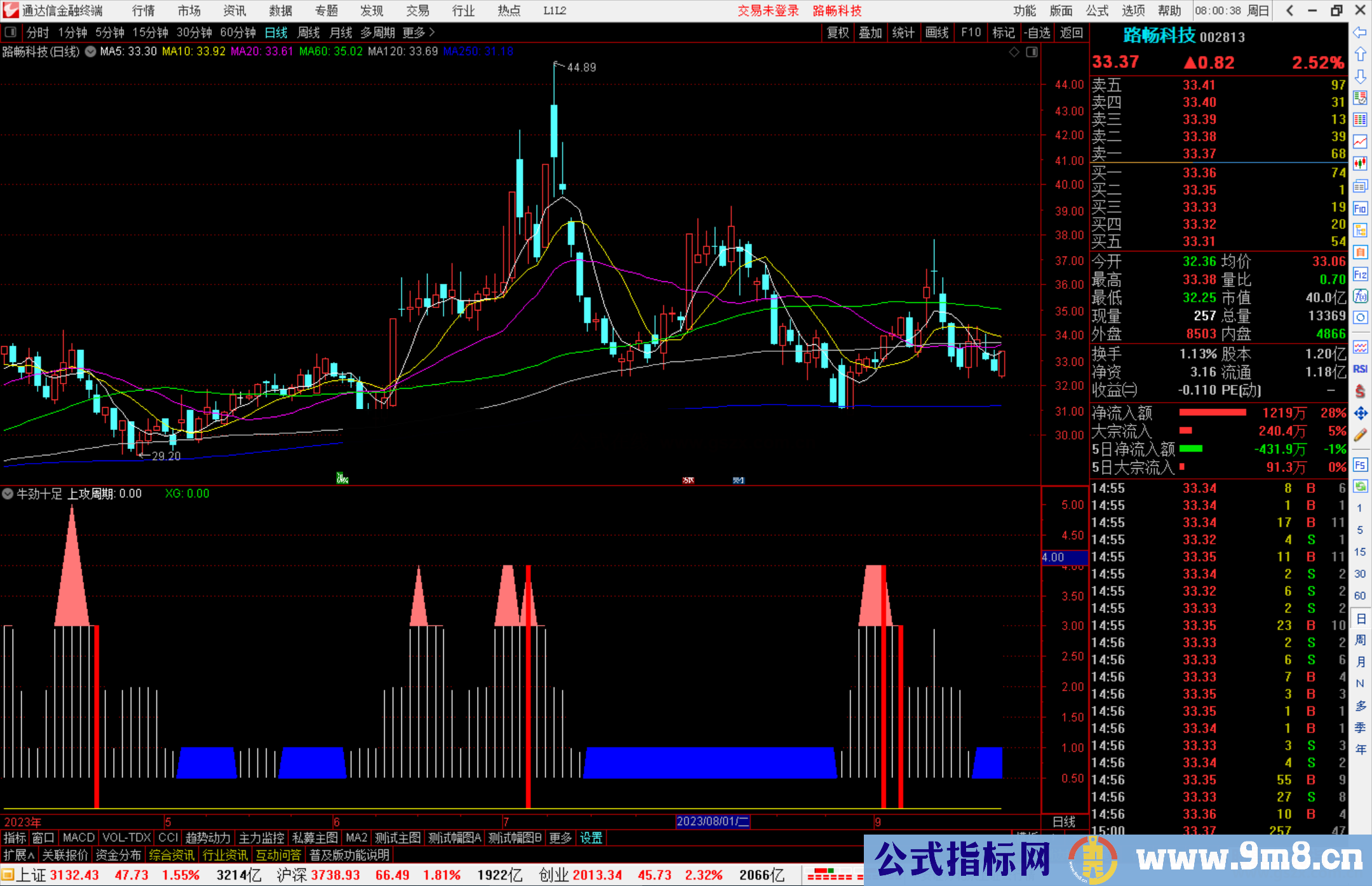Toggle 复权 price adjustment button
This screenshot has width=1372, height=886.
pos(838,32)
